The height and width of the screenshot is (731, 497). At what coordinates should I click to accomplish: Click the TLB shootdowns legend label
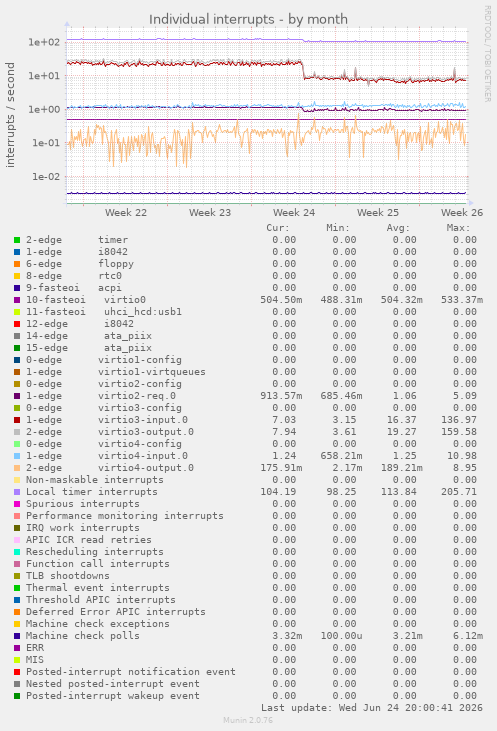(x=68, y=576)
